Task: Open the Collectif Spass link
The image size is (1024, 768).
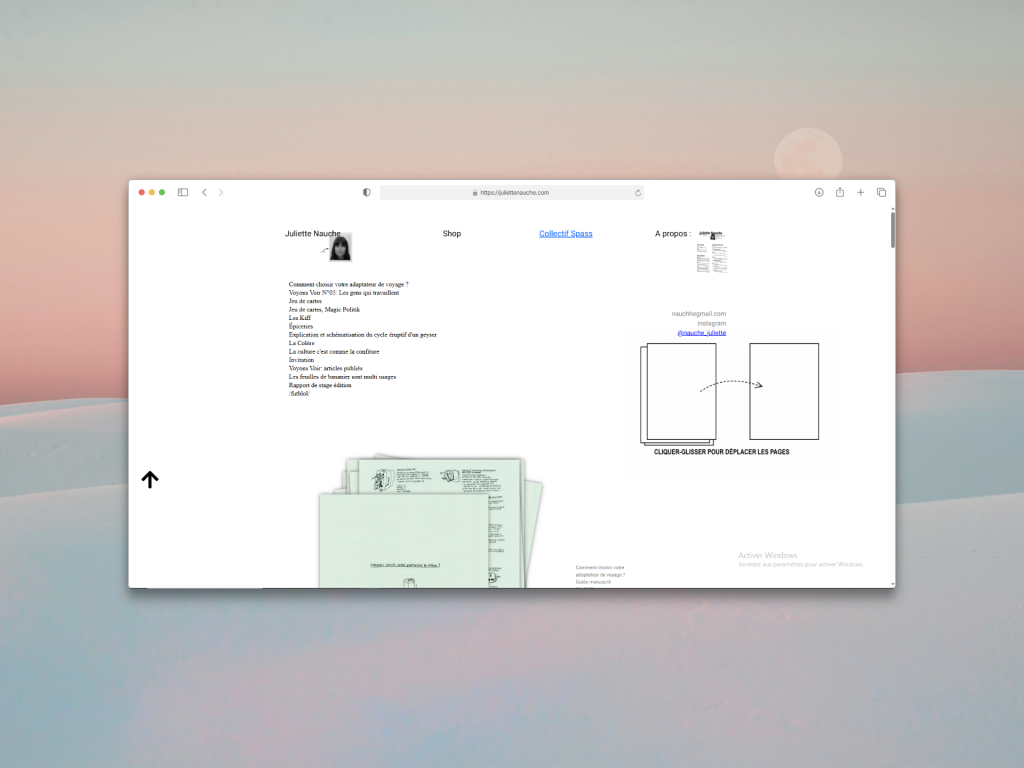Action: click(565, 234)
